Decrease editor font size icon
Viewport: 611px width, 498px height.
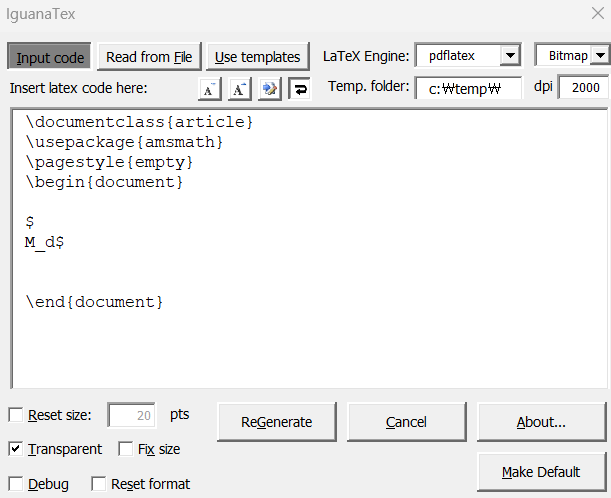210,89
